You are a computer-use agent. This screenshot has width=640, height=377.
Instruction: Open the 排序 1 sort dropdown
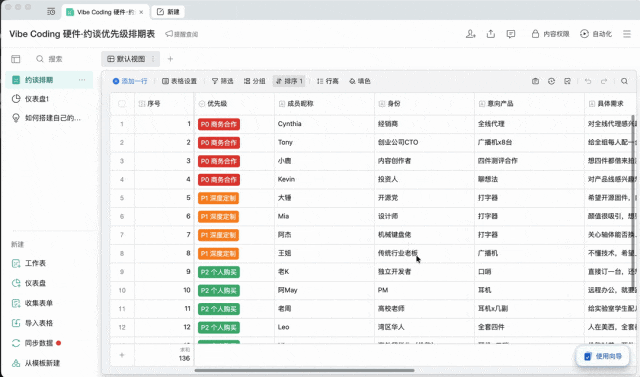[x=289, y=81]
